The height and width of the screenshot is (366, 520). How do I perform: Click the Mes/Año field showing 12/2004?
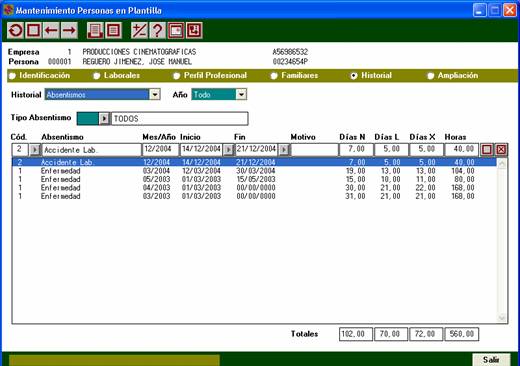pos(160,150)
